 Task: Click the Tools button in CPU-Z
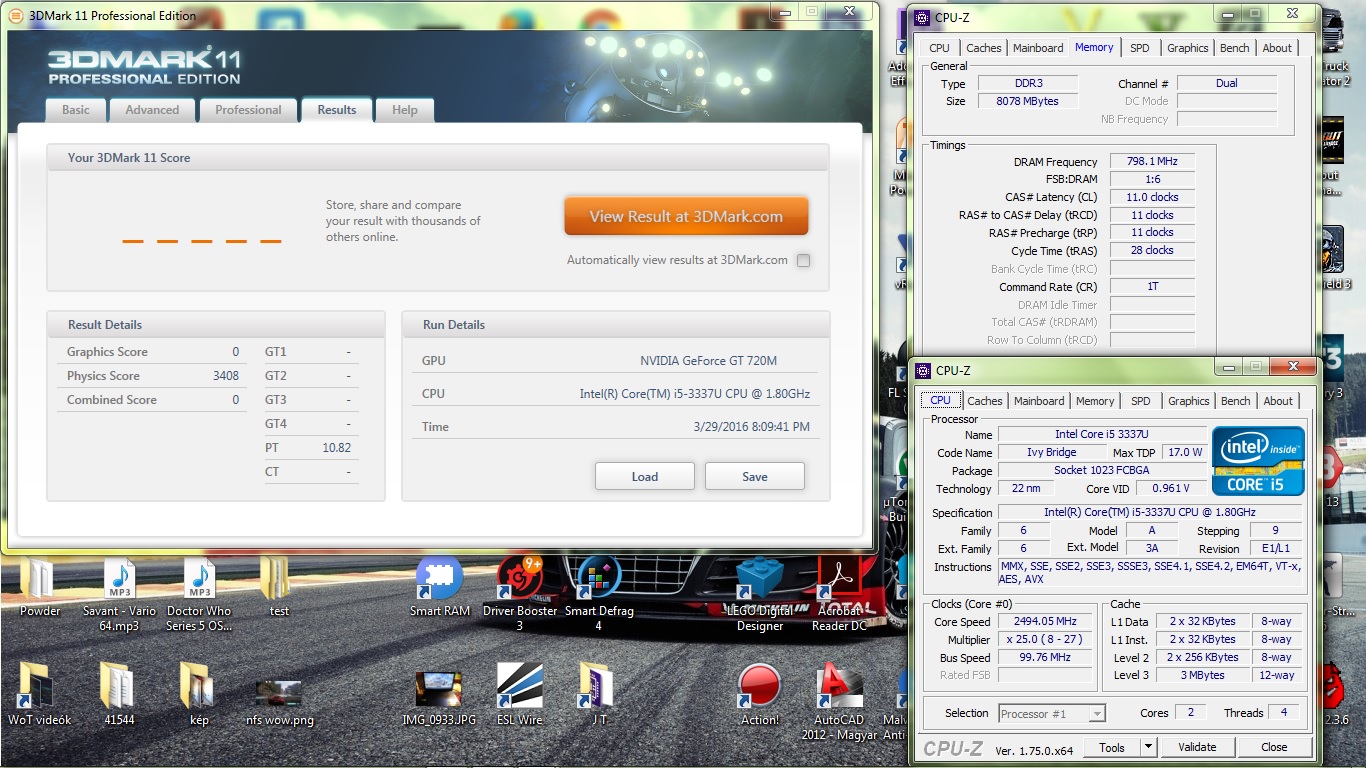[1112, 747]
